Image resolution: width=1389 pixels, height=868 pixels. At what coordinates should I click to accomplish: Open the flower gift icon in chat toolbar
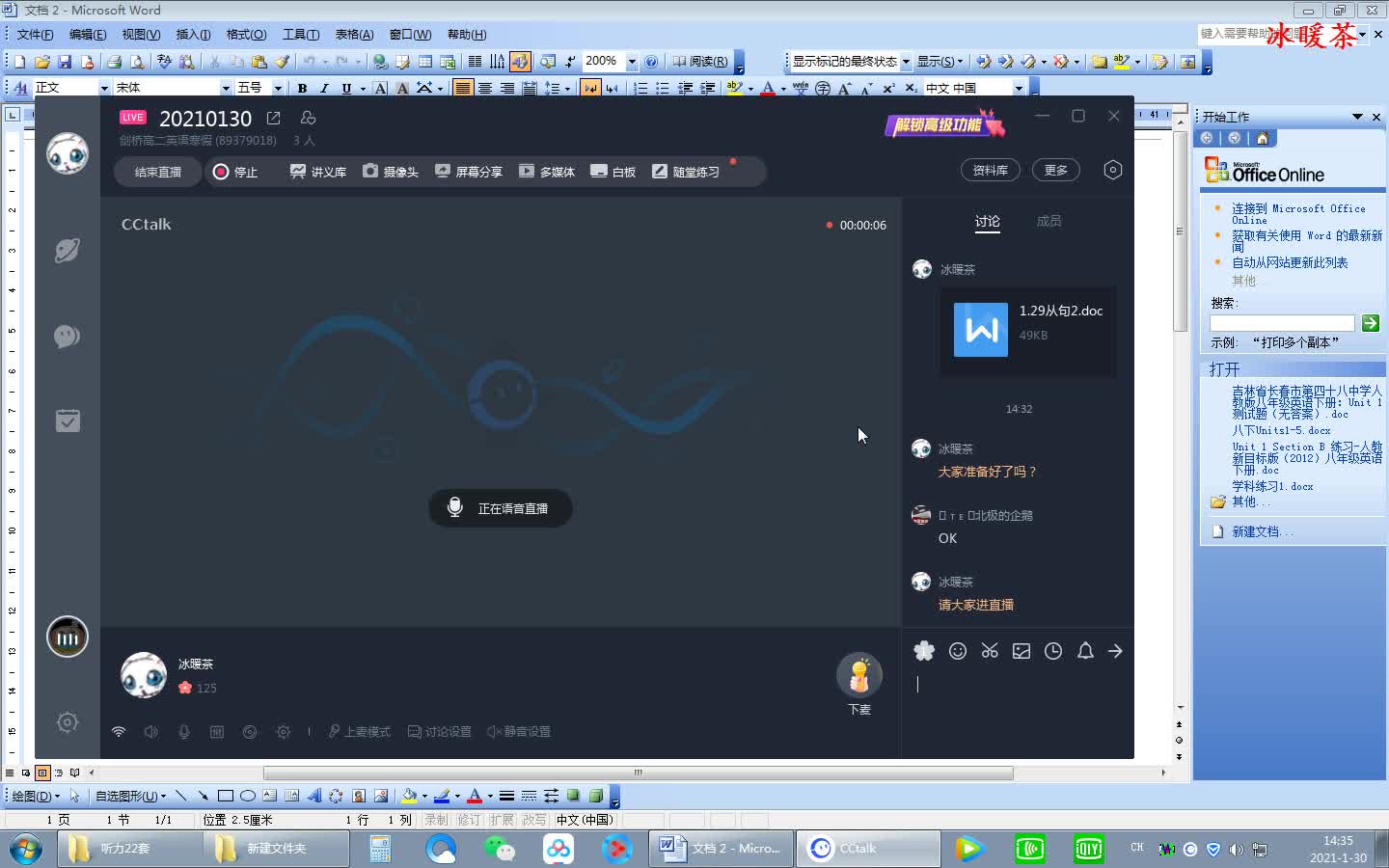click(924, 651)
